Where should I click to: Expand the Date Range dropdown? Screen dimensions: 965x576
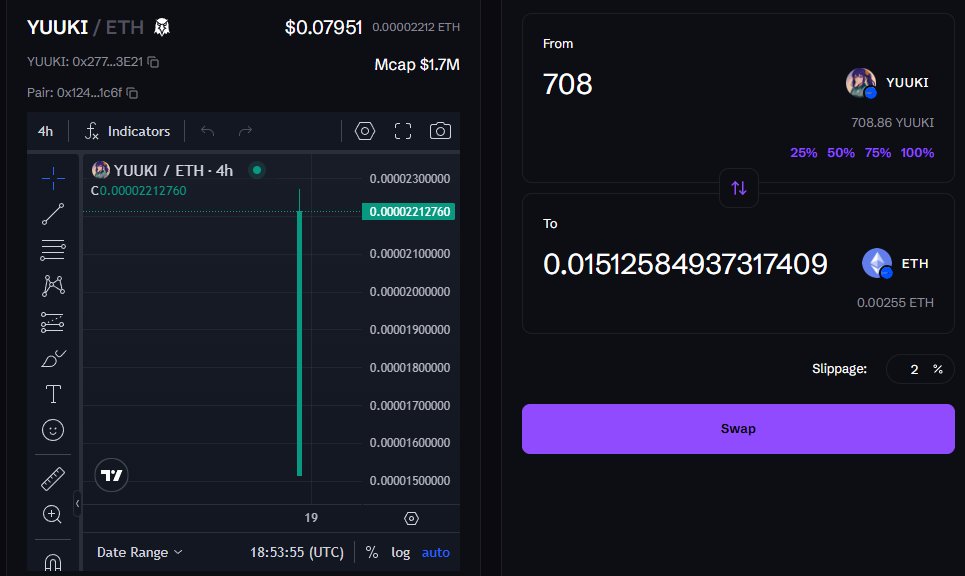[140, 552]
